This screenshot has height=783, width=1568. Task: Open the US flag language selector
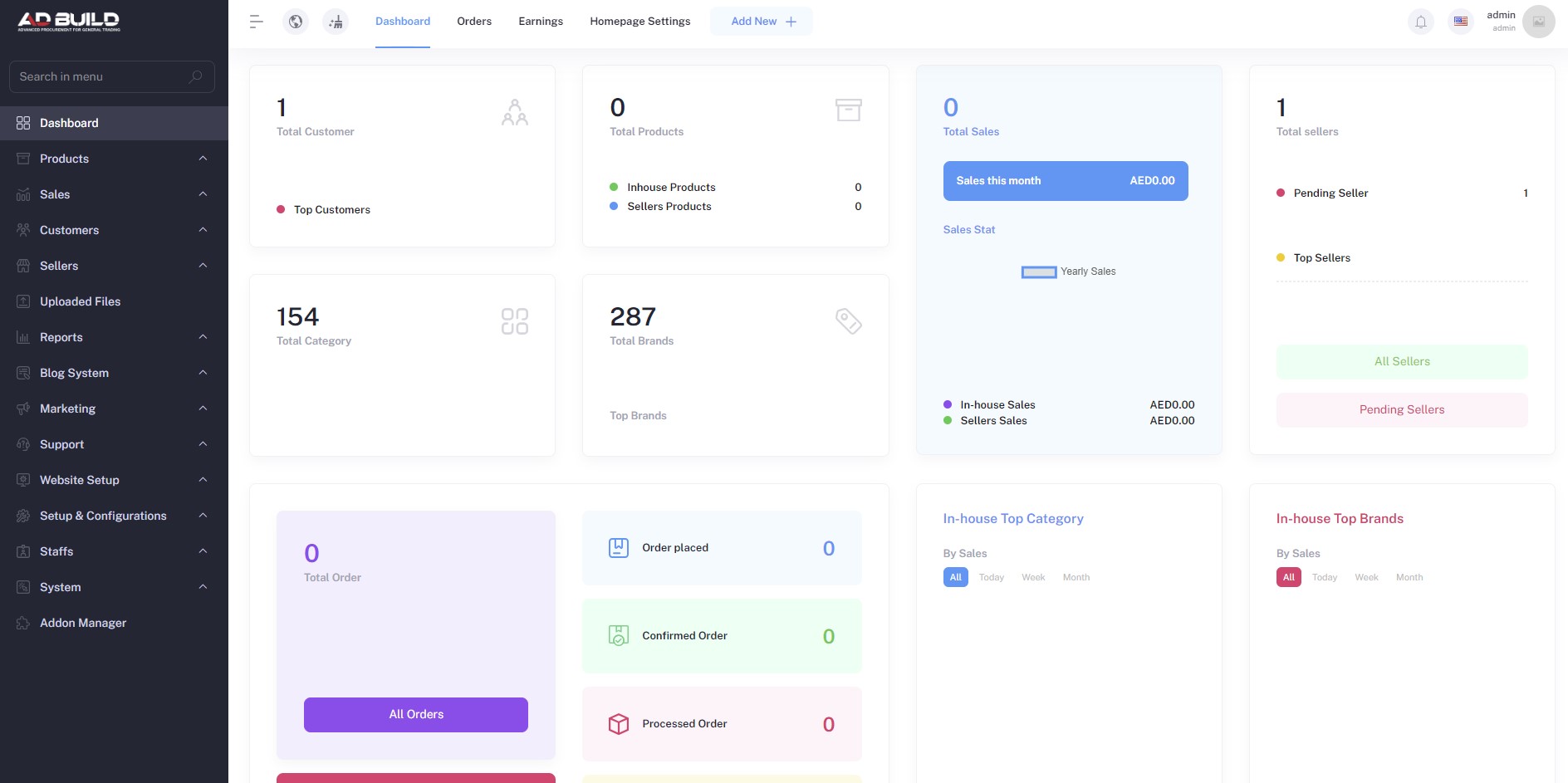1461,22
